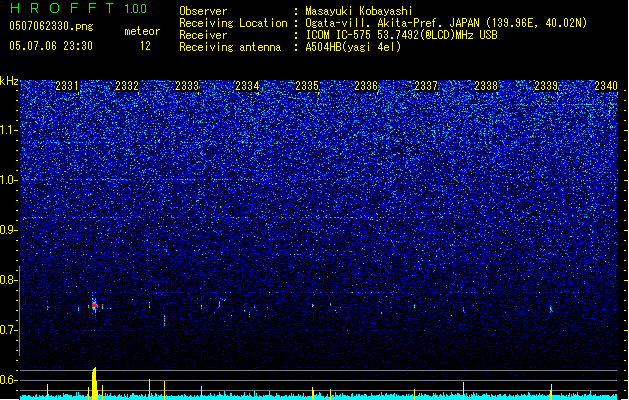The height and width of the screenshot is (400, 629).
Task: Click the 0.6 frequency axis label
Action: tap(9, 380)
